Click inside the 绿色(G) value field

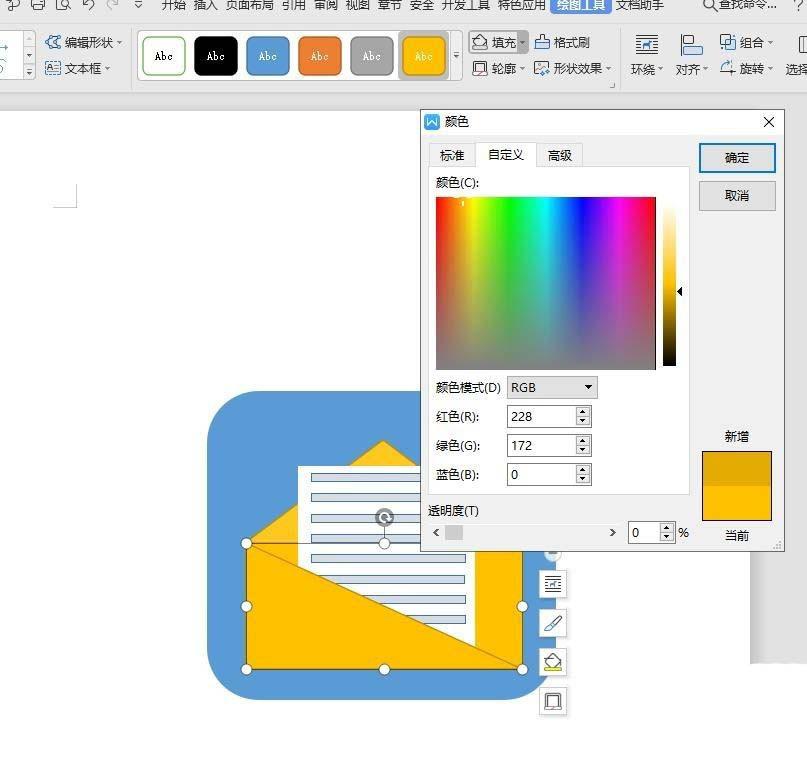click(x=540, y=445)
